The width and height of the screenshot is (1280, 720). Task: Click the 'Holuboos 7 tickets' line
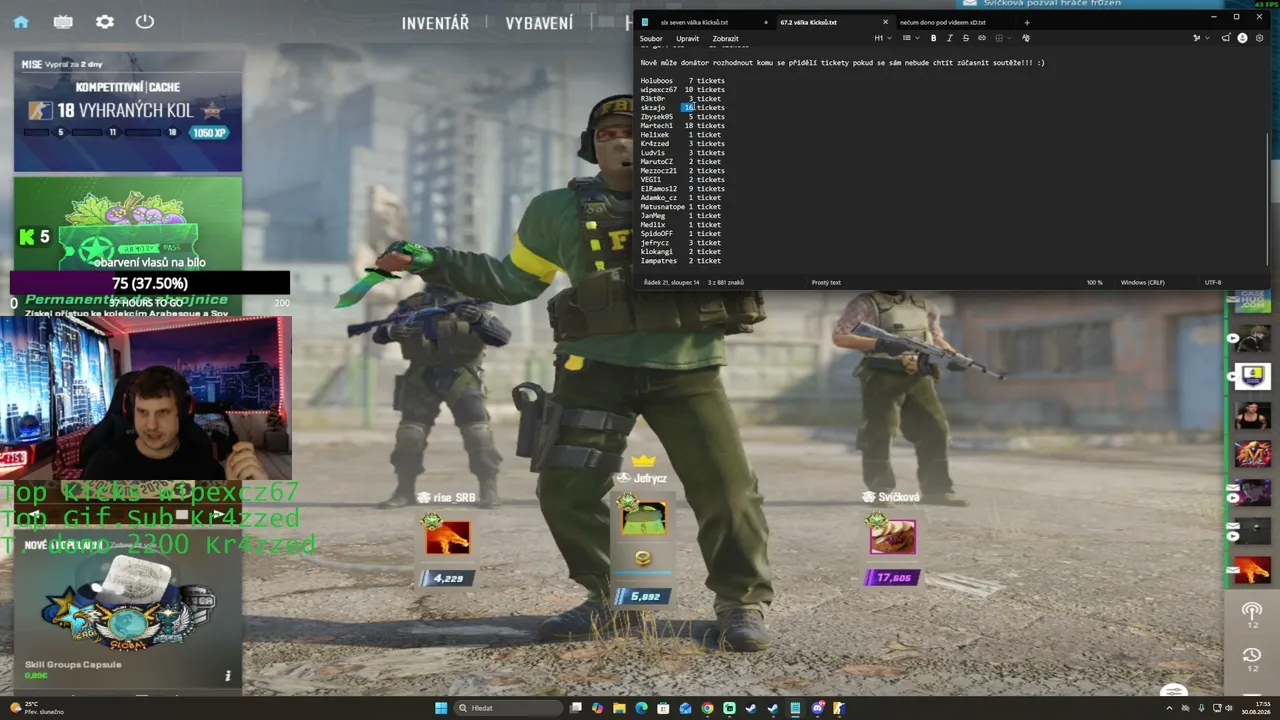pos(683,80)
